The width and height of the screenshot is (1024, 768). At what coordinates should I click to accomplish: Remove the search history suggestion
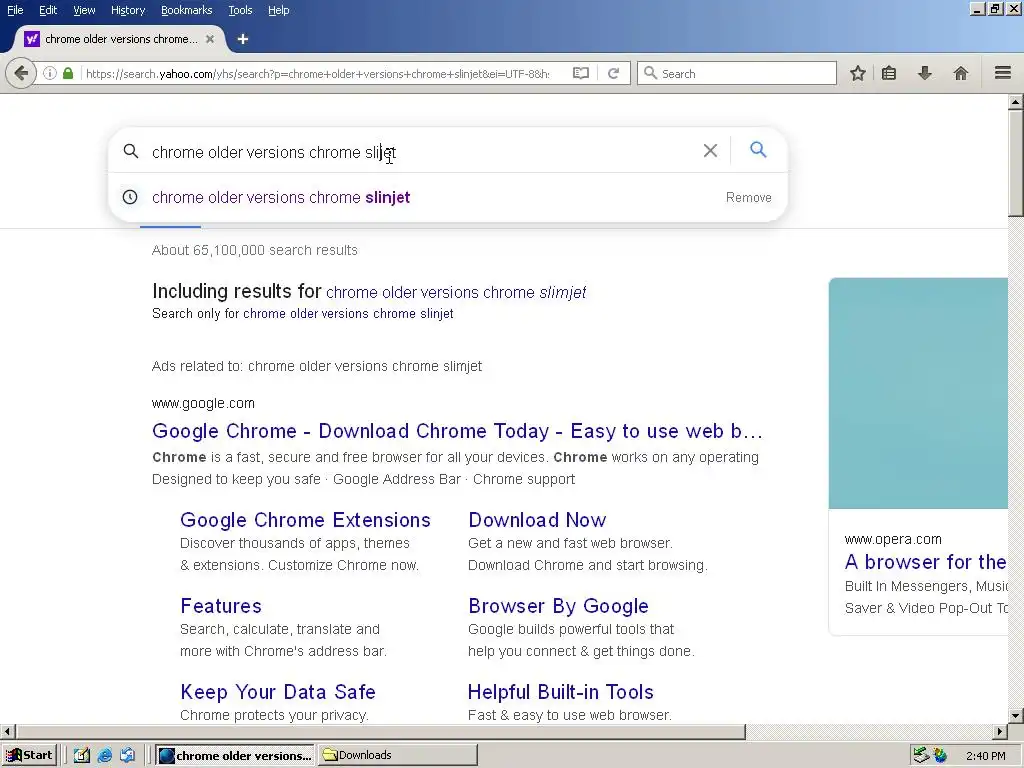[748, 197]
